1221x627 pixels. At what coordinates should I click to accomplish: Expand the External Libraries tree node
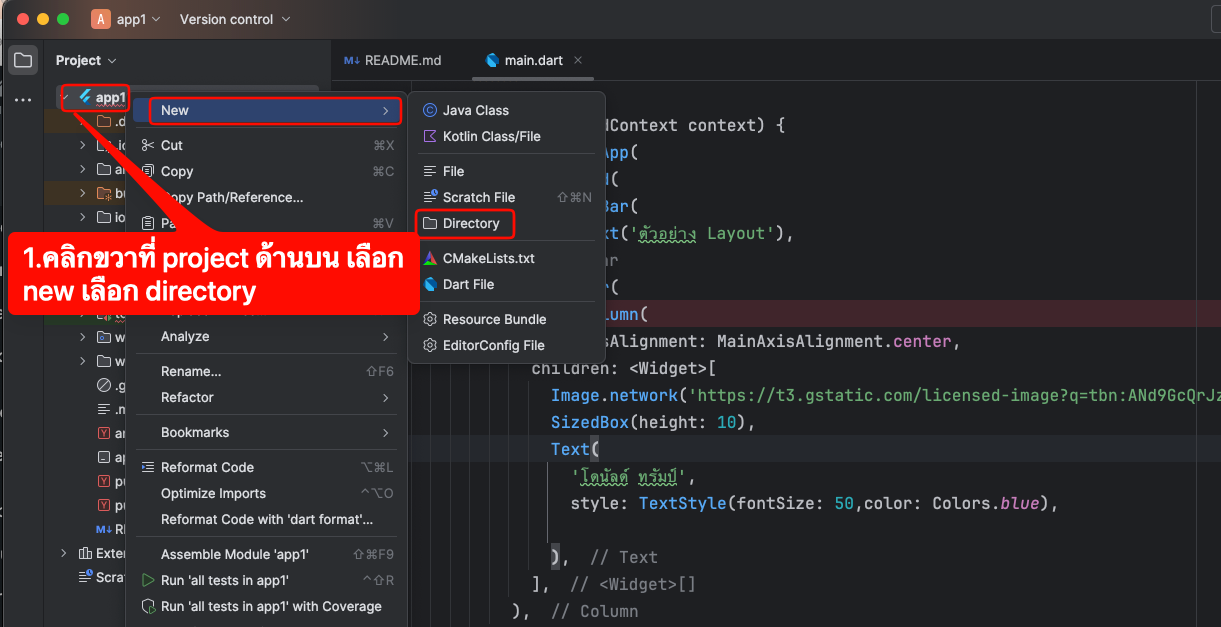(64, 553)
